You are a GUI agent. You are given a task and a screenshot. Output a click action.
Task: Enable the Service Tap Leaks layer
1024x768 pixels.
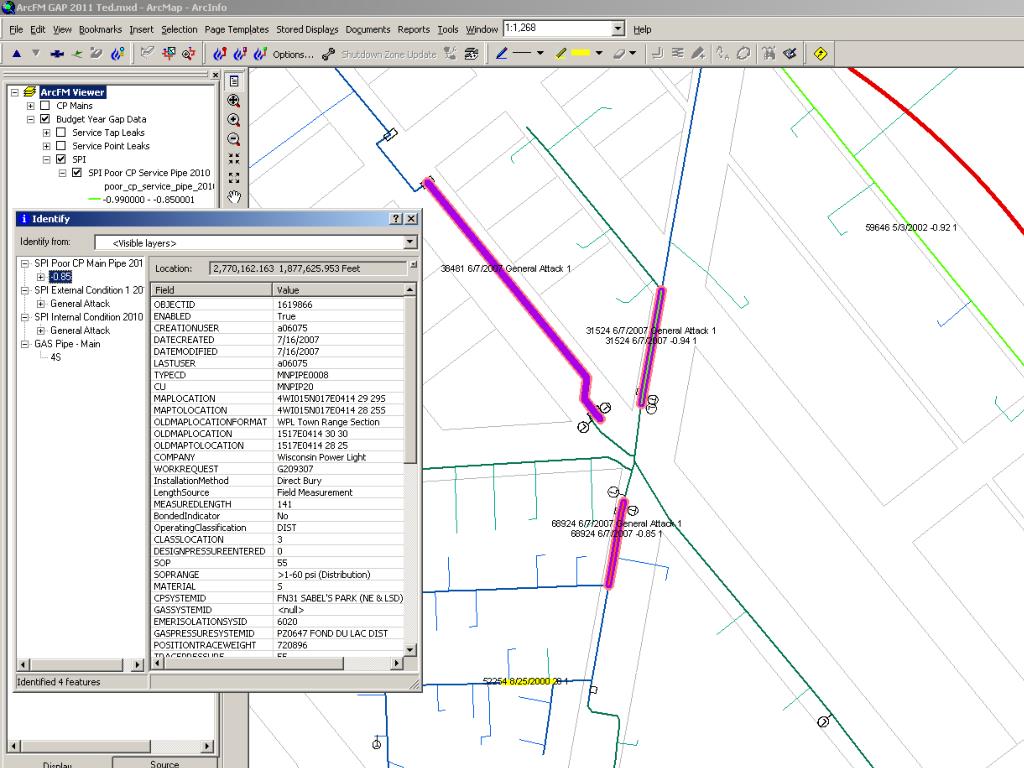tap(61, 133)
